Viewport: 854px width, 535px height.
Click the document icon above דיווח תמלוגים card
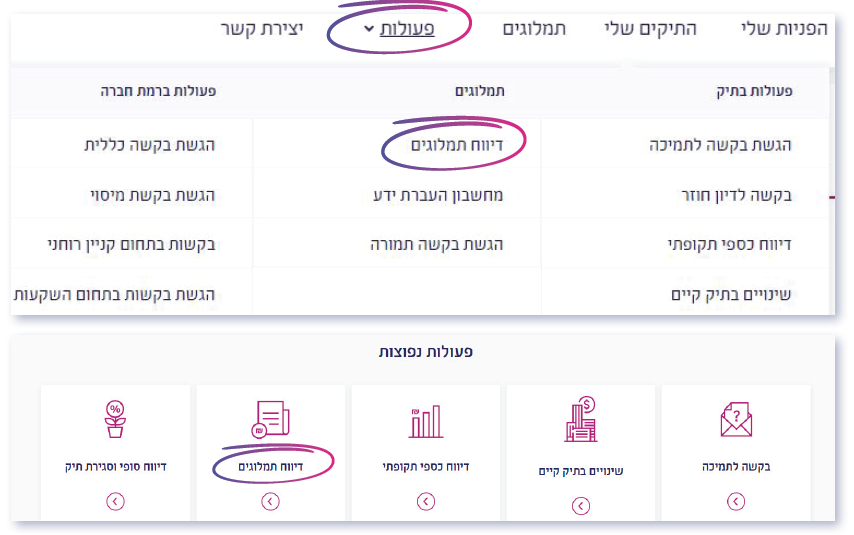coord(271,418)
